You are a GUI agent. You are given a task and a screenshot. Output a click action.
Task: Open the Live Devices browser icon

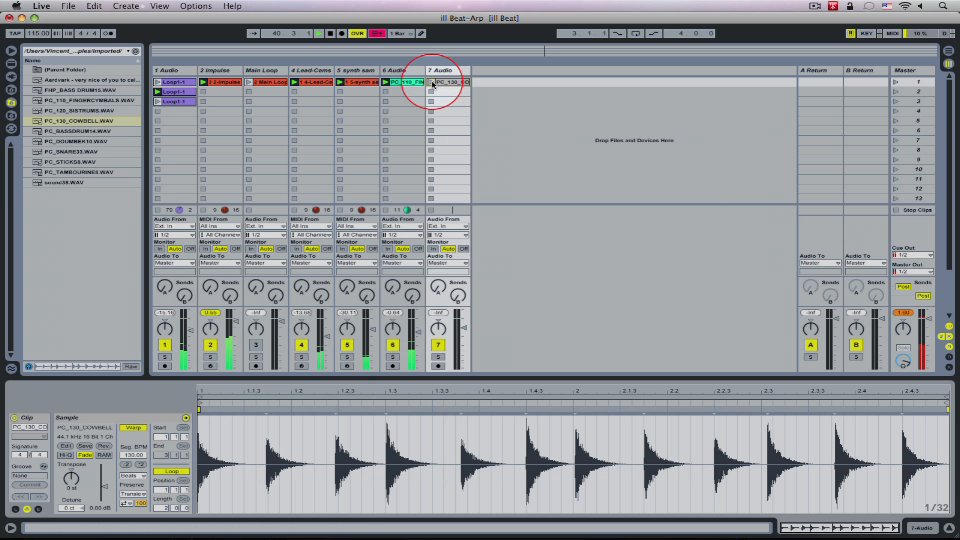10,64
